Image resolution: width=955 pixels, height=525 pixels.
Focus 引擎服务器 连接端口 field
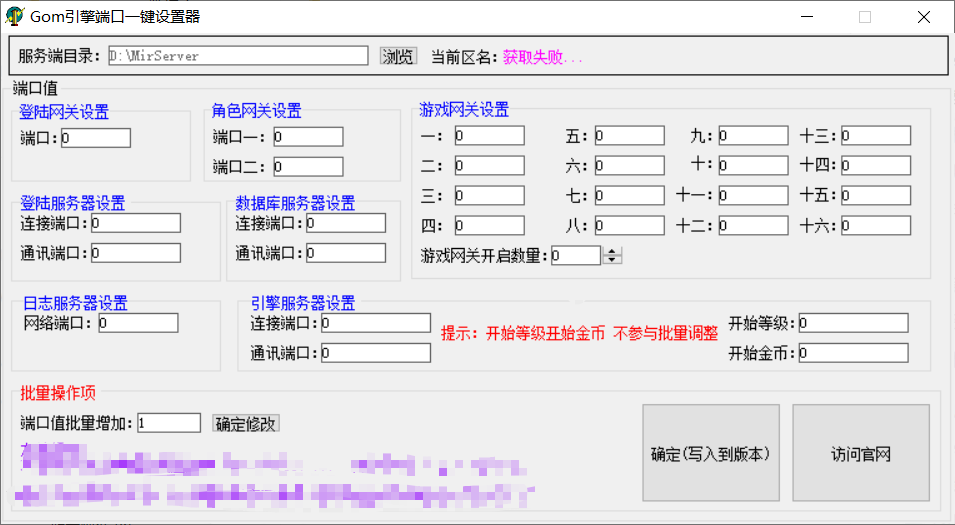376,323
